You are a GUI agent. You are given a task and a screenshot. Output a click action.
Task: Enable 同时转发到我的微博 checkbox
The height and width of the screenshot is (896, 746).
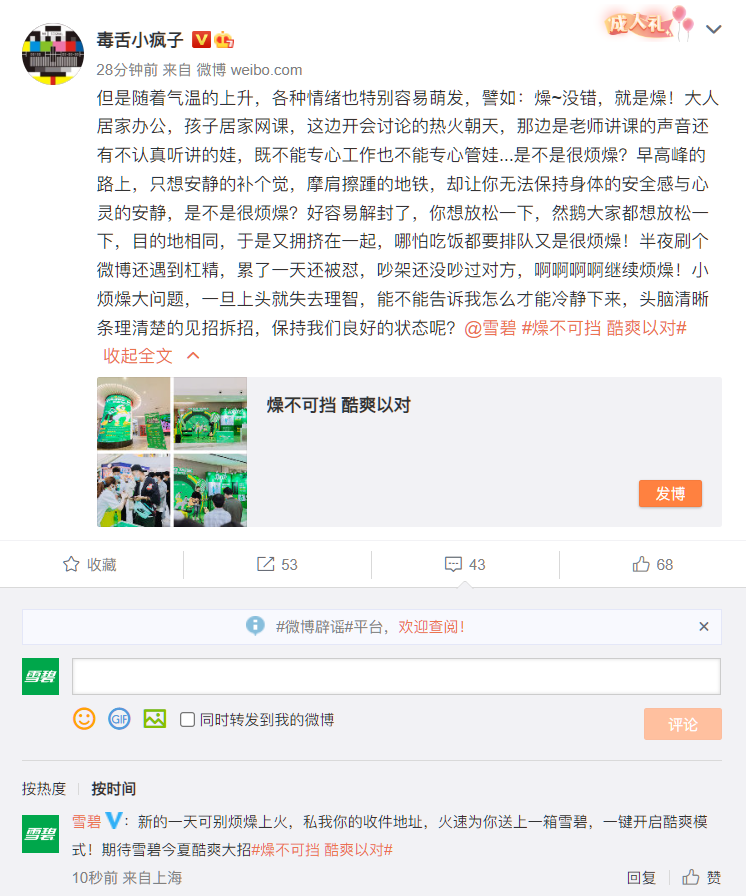pyautogui.click(x=187, y=719)
